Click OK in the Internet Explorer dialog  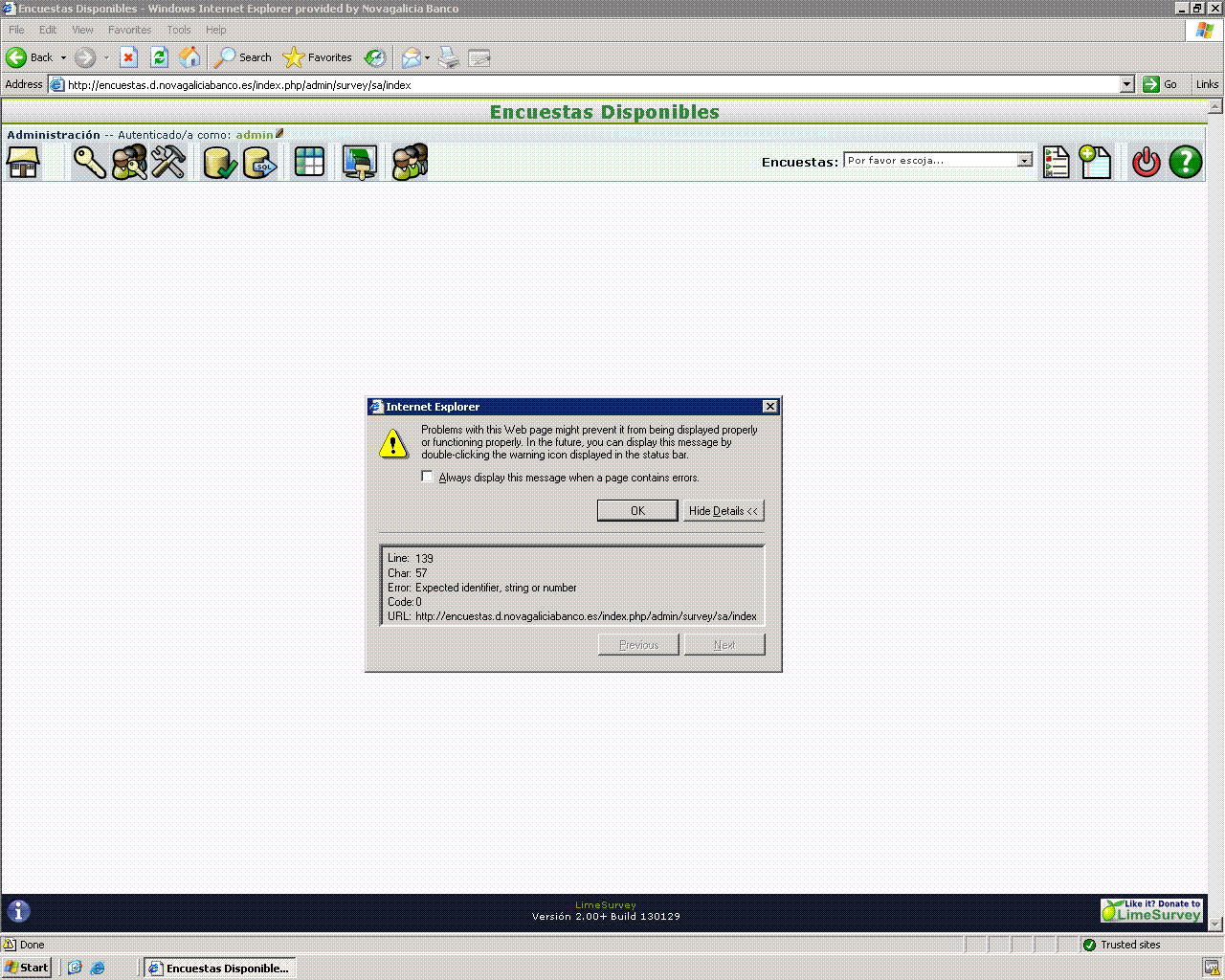pyautogui.click(x=637, y=511)
